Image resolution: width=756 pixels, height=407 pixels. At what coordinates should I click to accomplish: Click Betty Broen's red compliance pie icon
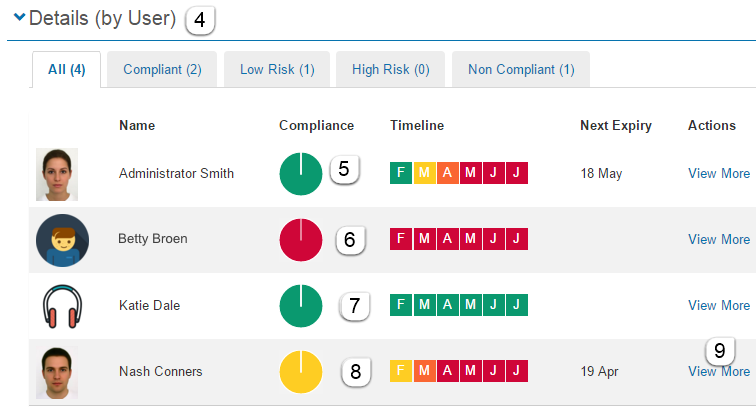(x=300, y=240)
